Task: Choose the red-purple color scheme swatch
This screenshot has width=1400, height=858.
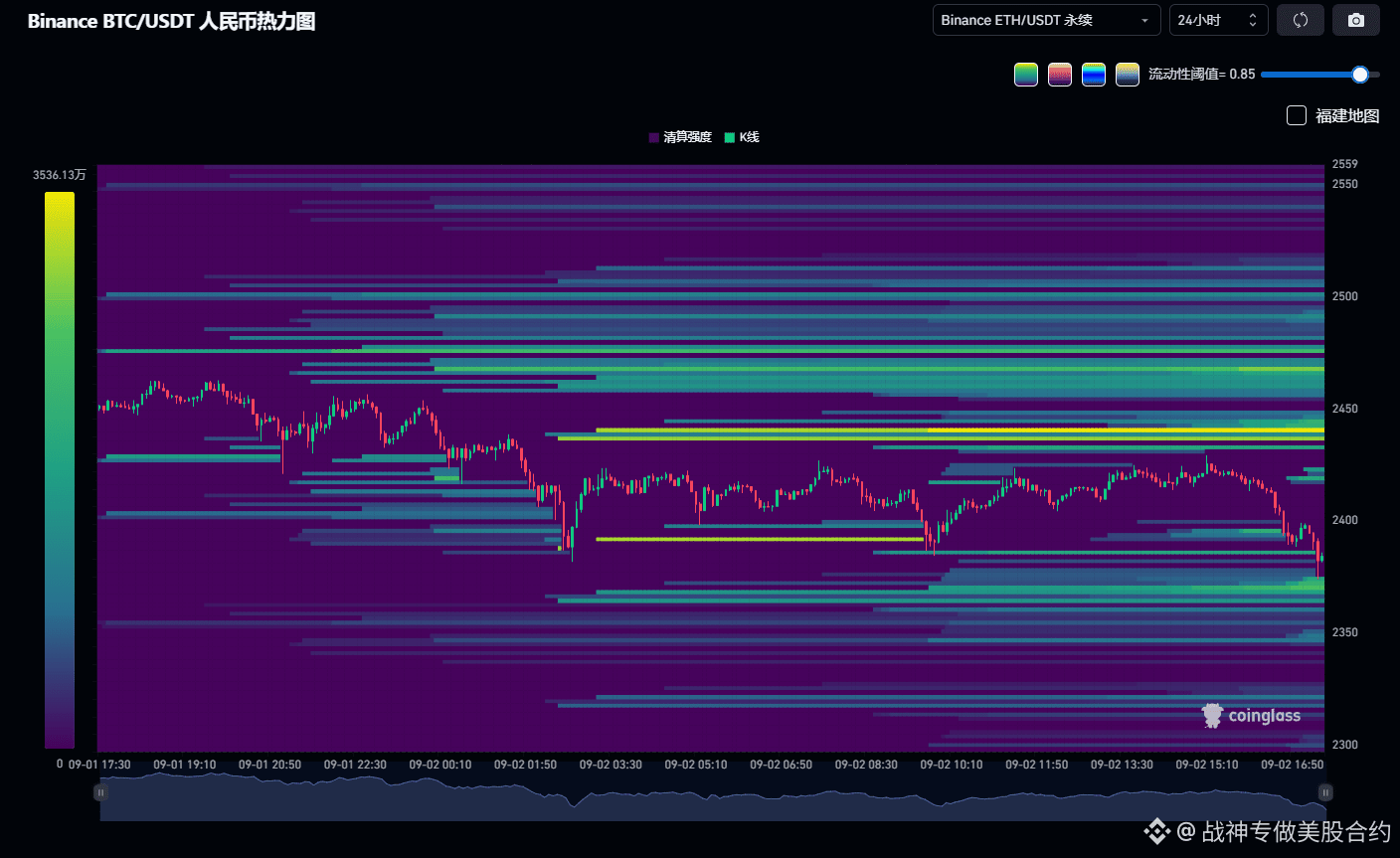Action: coord(1060,75)
